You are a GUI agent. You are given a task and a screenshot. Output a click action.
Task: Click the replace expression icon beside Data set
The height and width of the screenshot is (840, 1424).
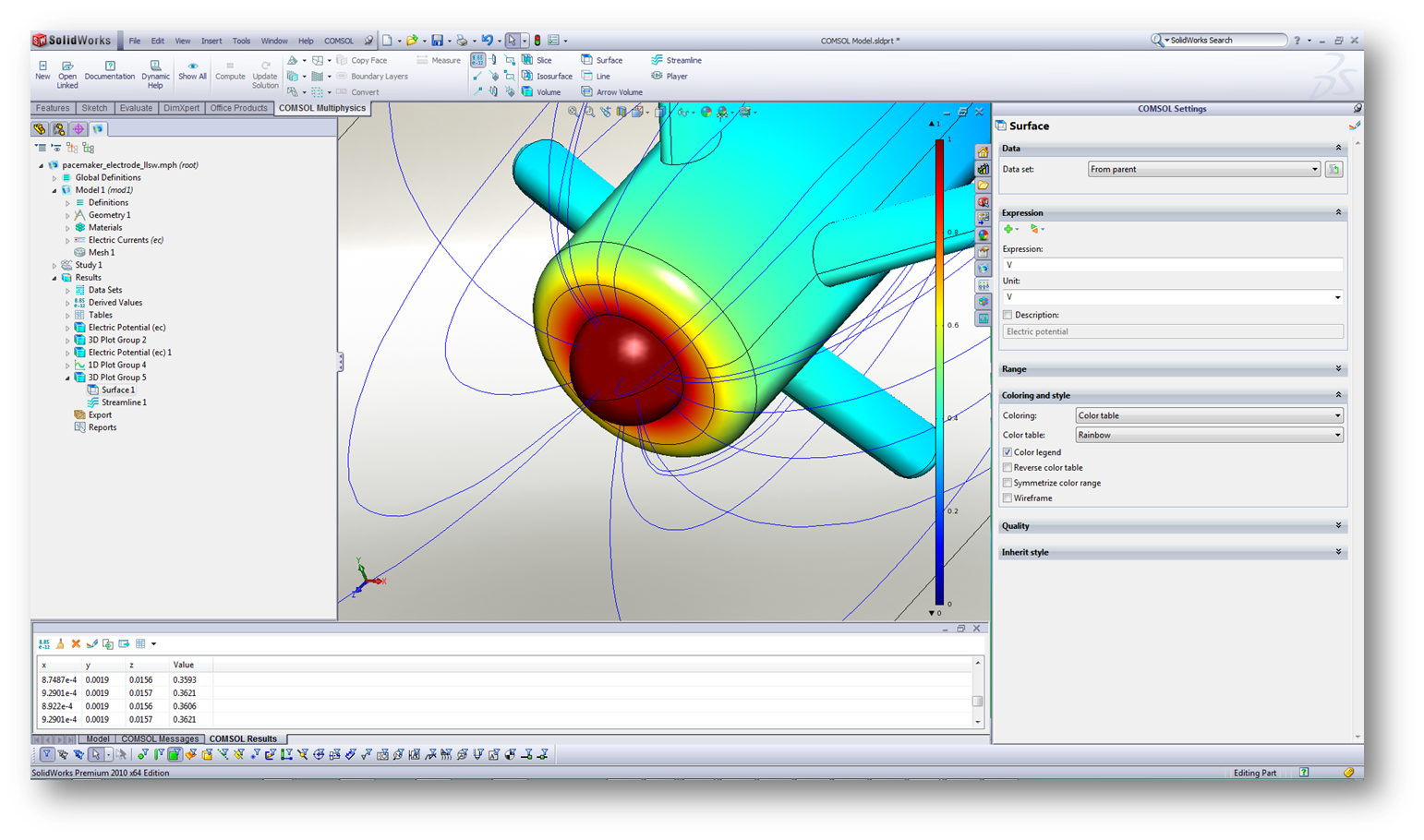(x=1333, y=169)
